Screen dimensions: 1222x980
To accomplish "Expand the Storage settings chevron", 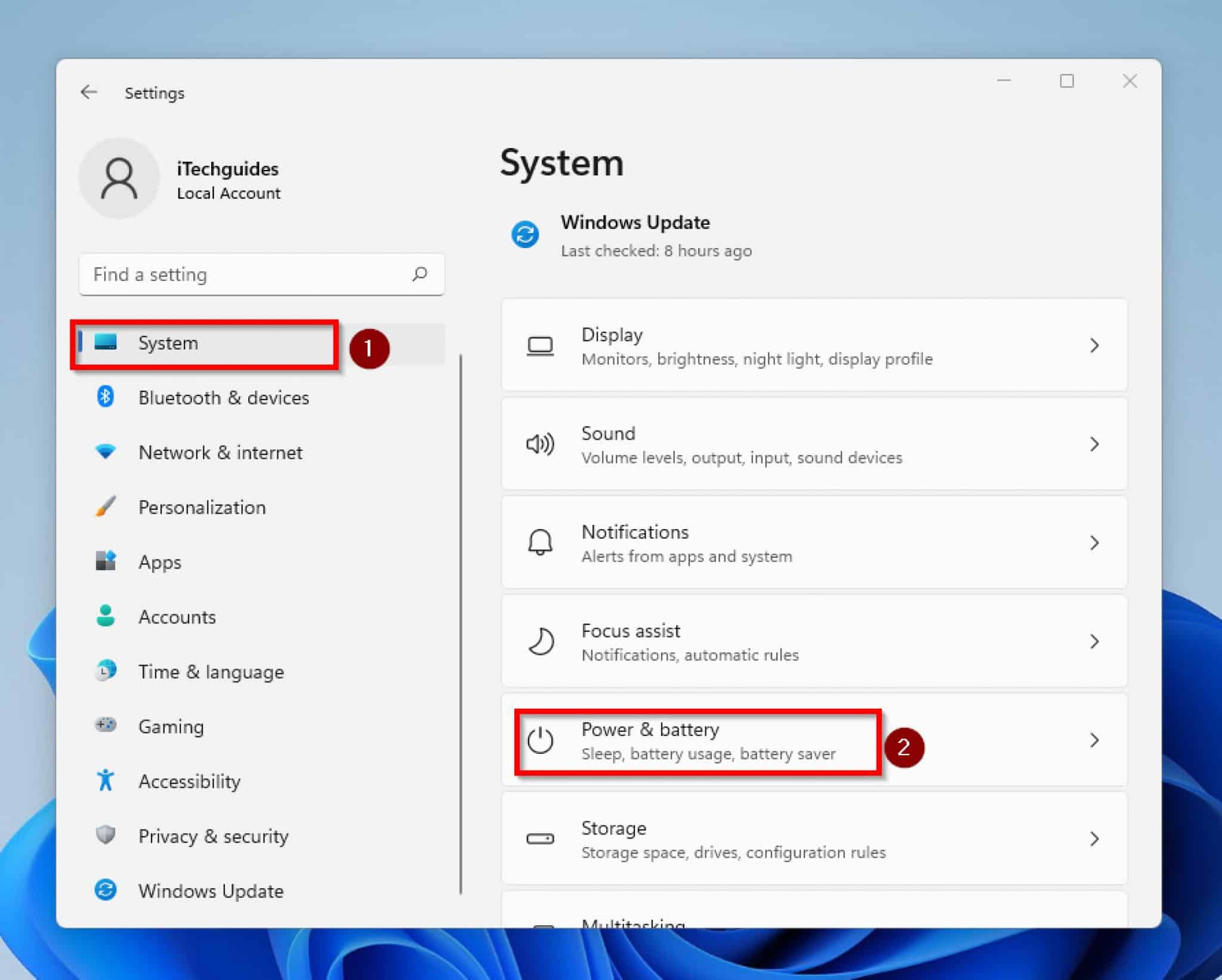I will point(1094,839).
